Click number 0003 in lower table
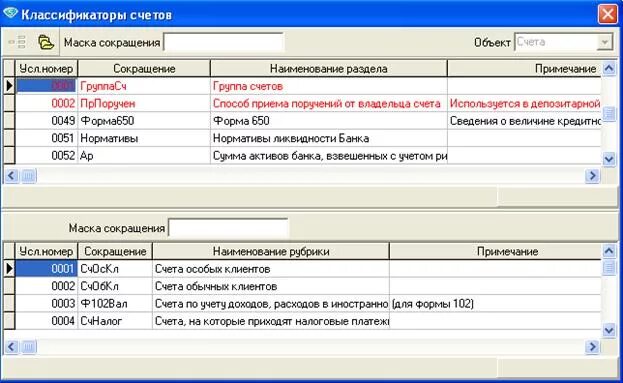 [x=46, y=304]
